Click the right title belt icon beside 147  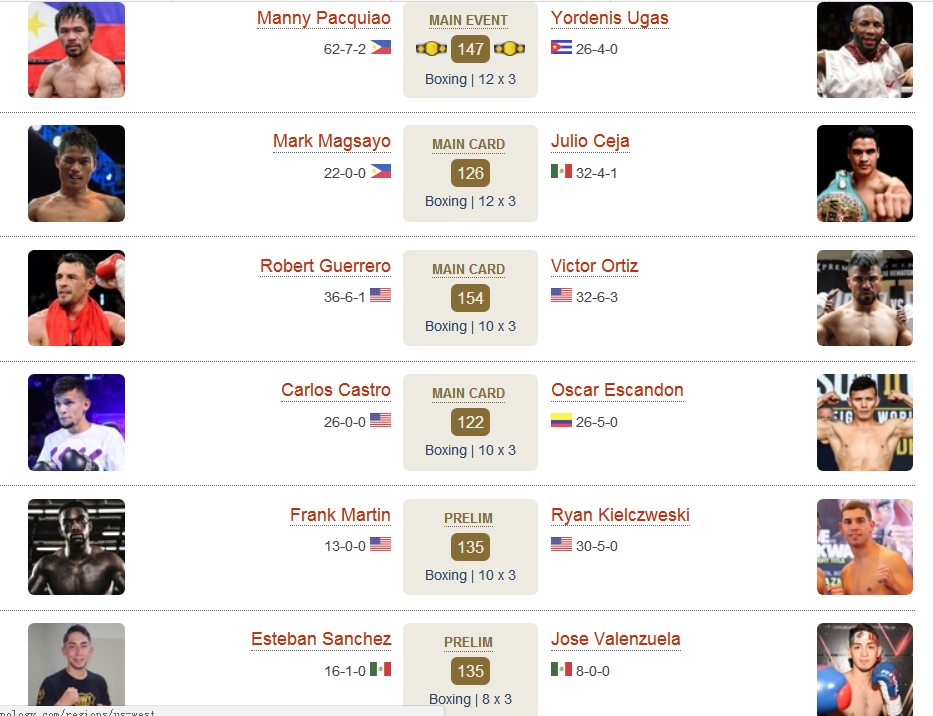tap(509, 49)
